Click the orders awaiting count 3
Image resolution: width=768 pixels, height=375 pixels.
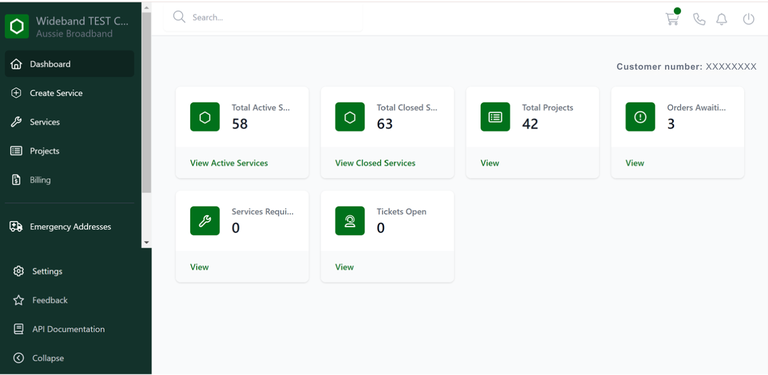(671, 124)
